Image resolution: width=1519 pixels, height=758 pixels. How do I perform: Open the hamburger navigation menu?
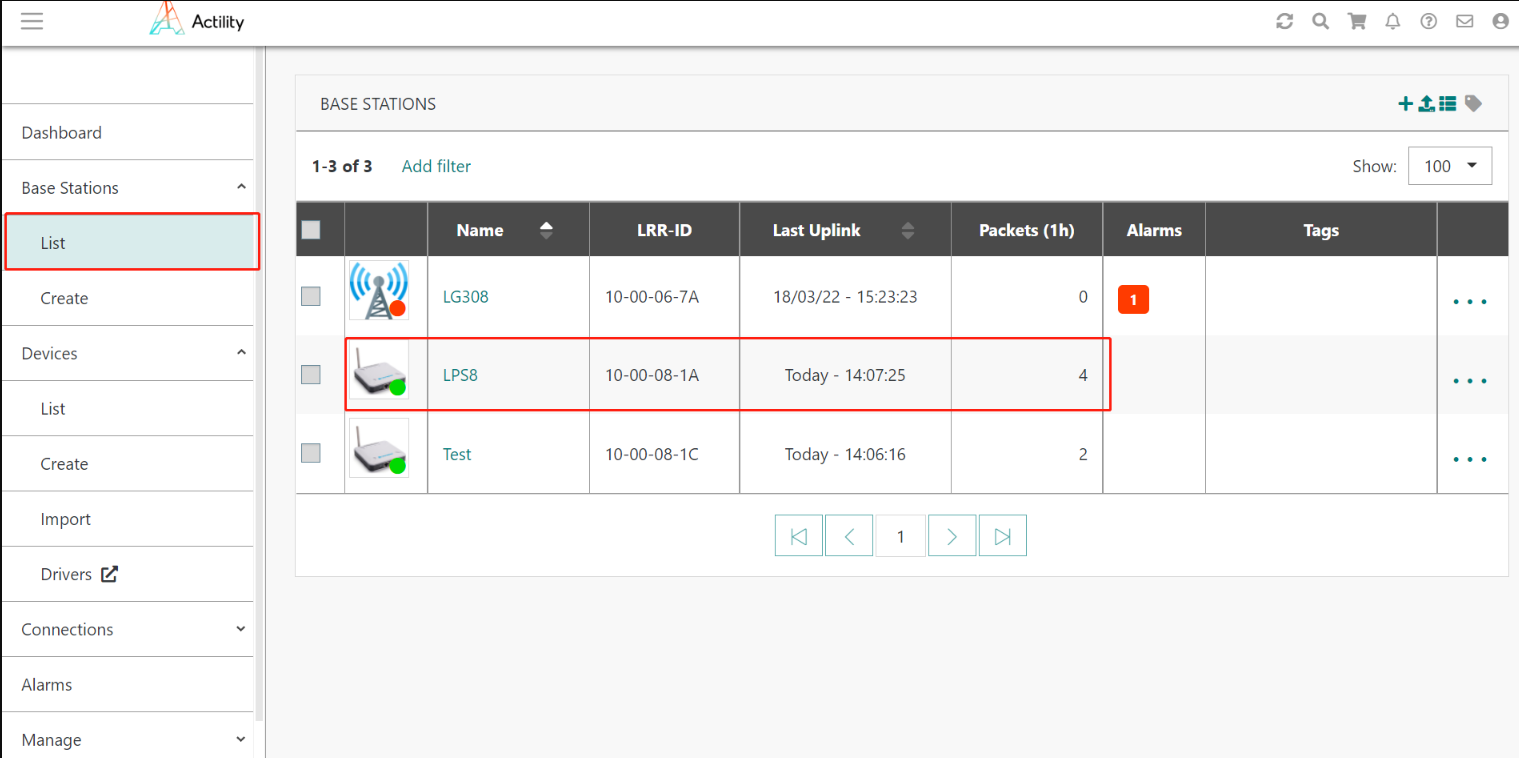tap(32, 21)
